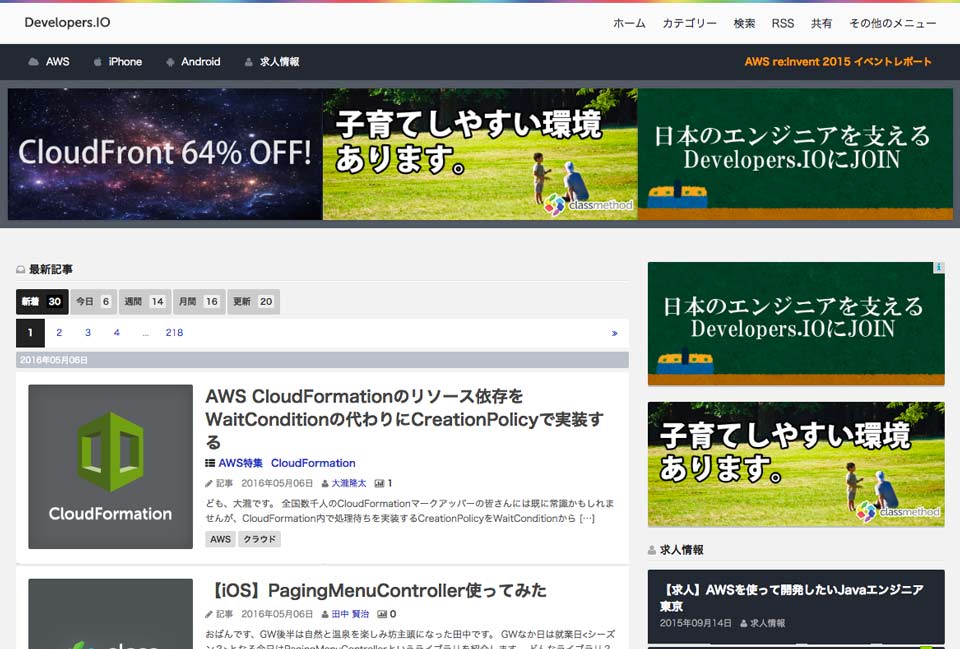Viewport: 960px width, 649px height.
Task: Open author 大瀧隆太's page
Action: pos(349,484)
